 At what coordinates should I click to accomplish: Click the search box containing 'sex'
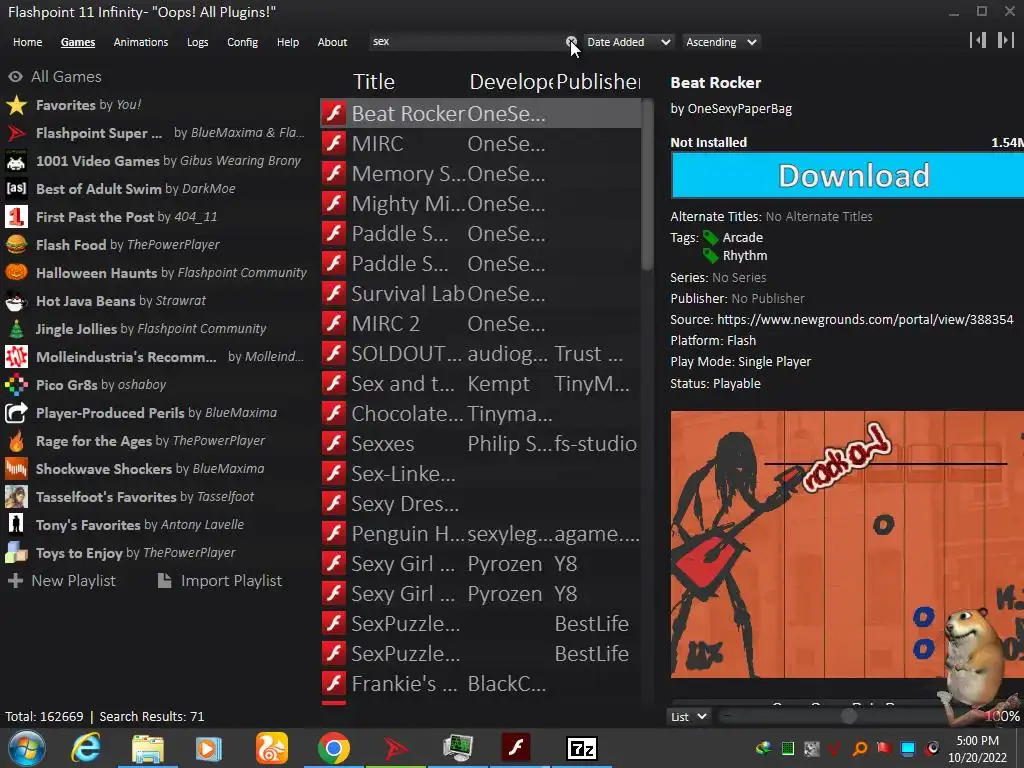[467, 42]
